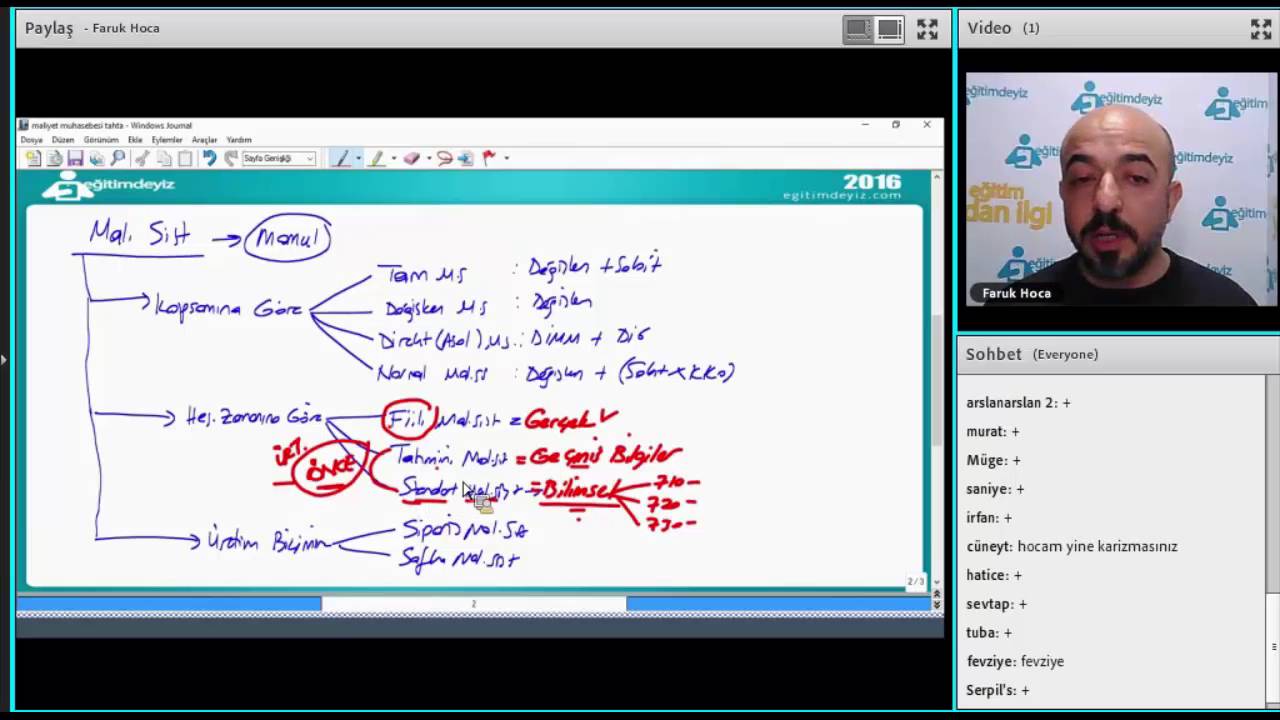Click chat message from tuba
1280x720 pixels.
pyautogui.click(x=989, y=633)
